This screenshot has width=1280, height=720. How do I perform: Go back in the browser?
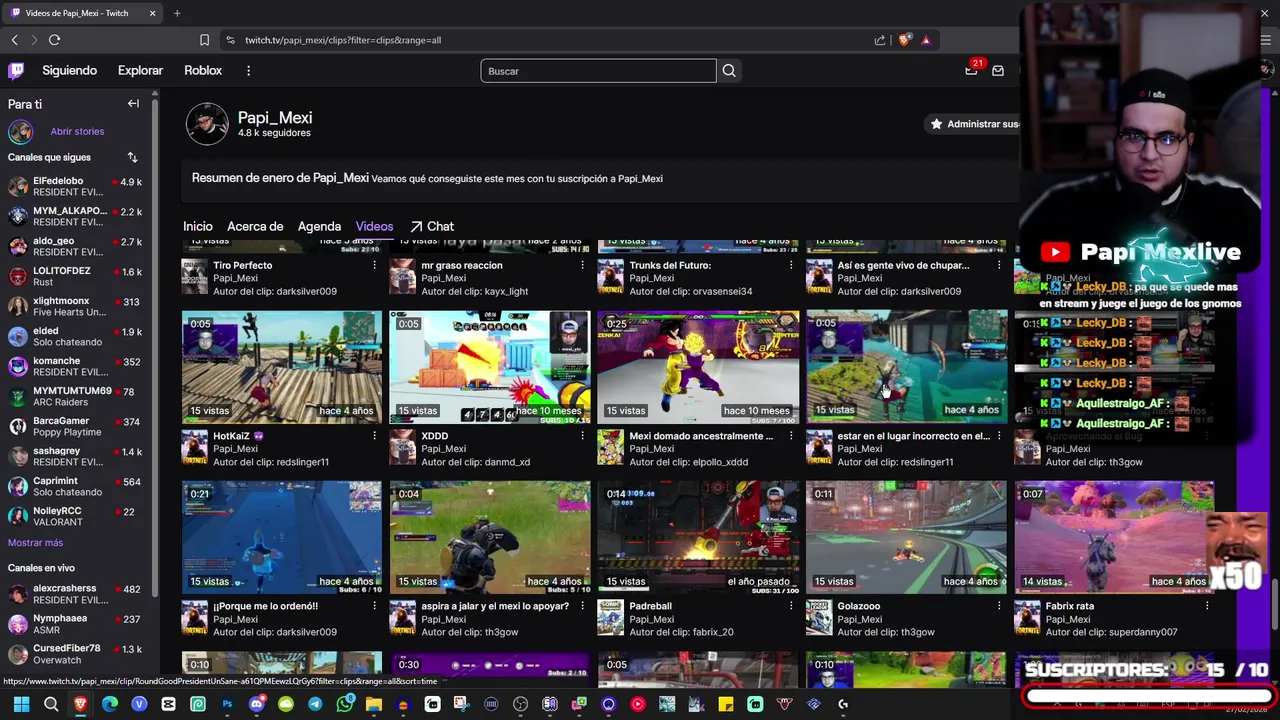[x=14, y=40]
